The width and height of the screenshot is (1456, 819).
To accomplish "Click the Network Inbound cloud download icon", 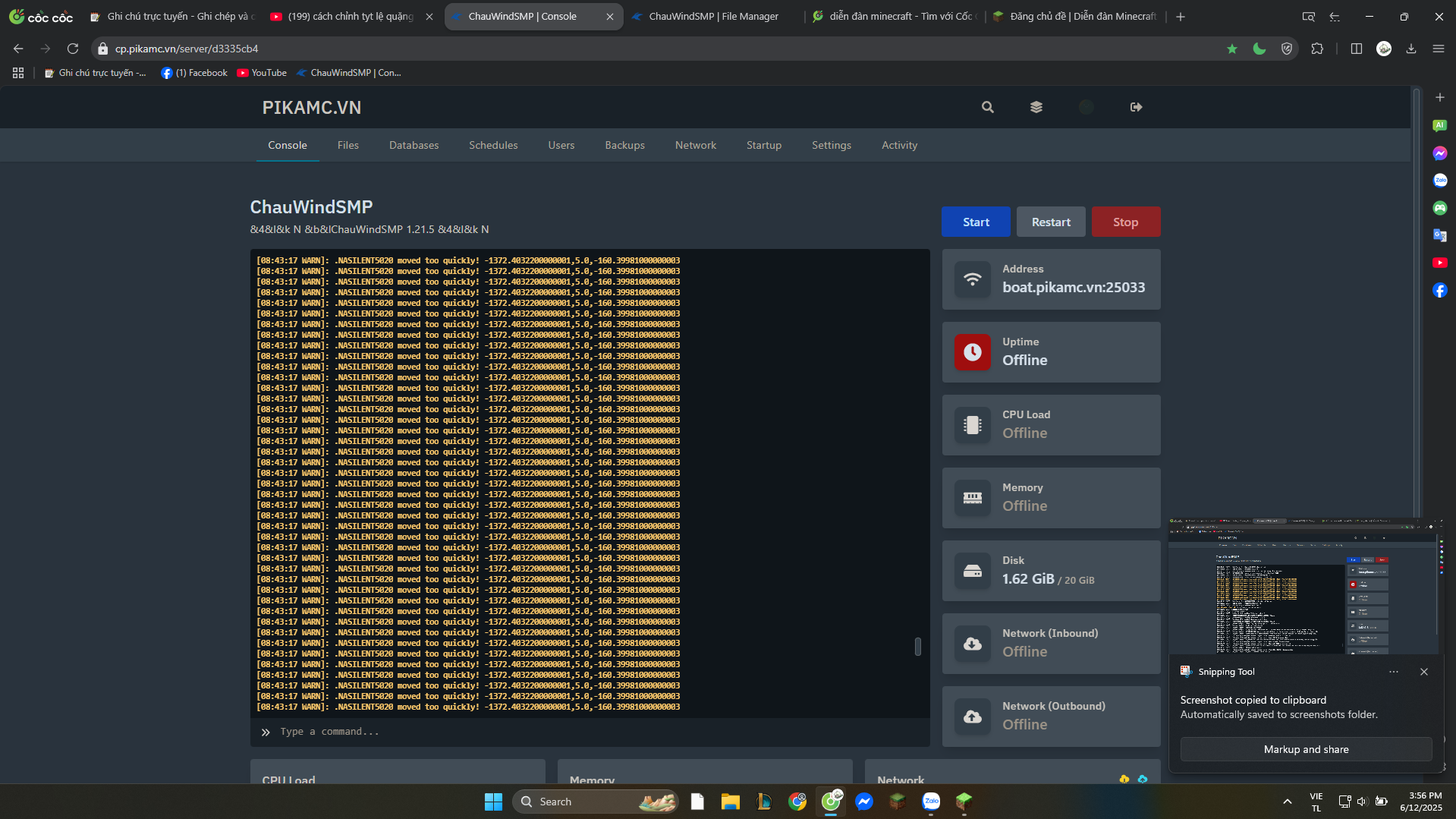I will 973,644.
